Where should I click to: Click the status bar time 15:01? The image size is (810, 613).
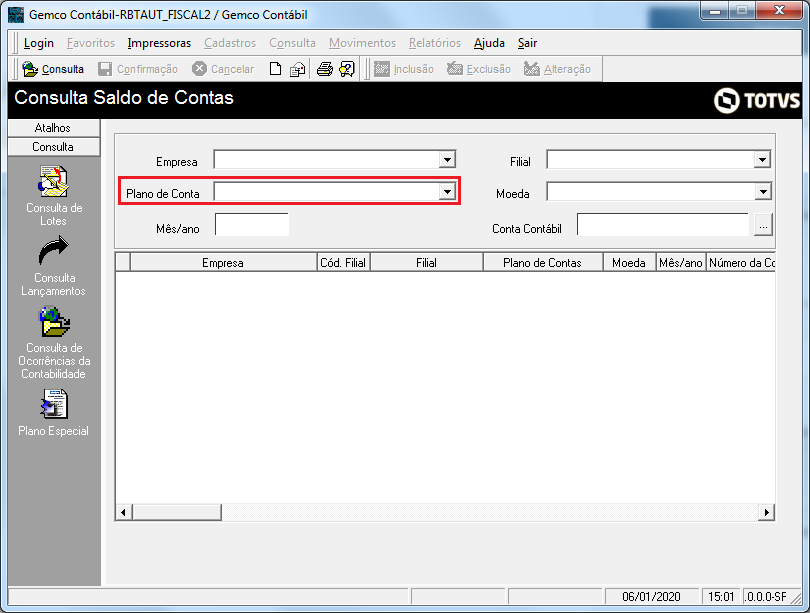tap(721, 596)
